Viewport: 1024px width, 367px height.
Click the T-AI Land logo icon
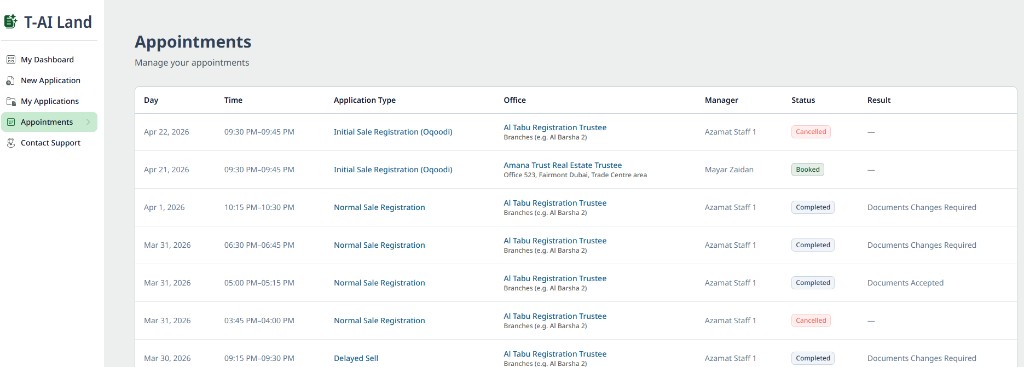[10, 22]
